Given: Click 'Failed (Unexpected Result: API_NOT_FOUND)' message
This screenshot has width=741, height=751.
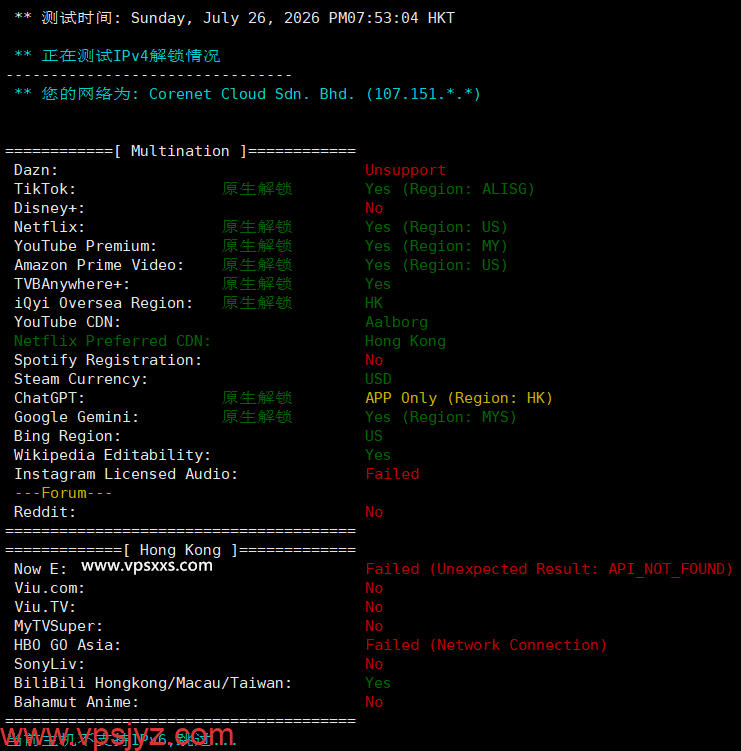Looking at the screenshot, I should coord(549,569).
